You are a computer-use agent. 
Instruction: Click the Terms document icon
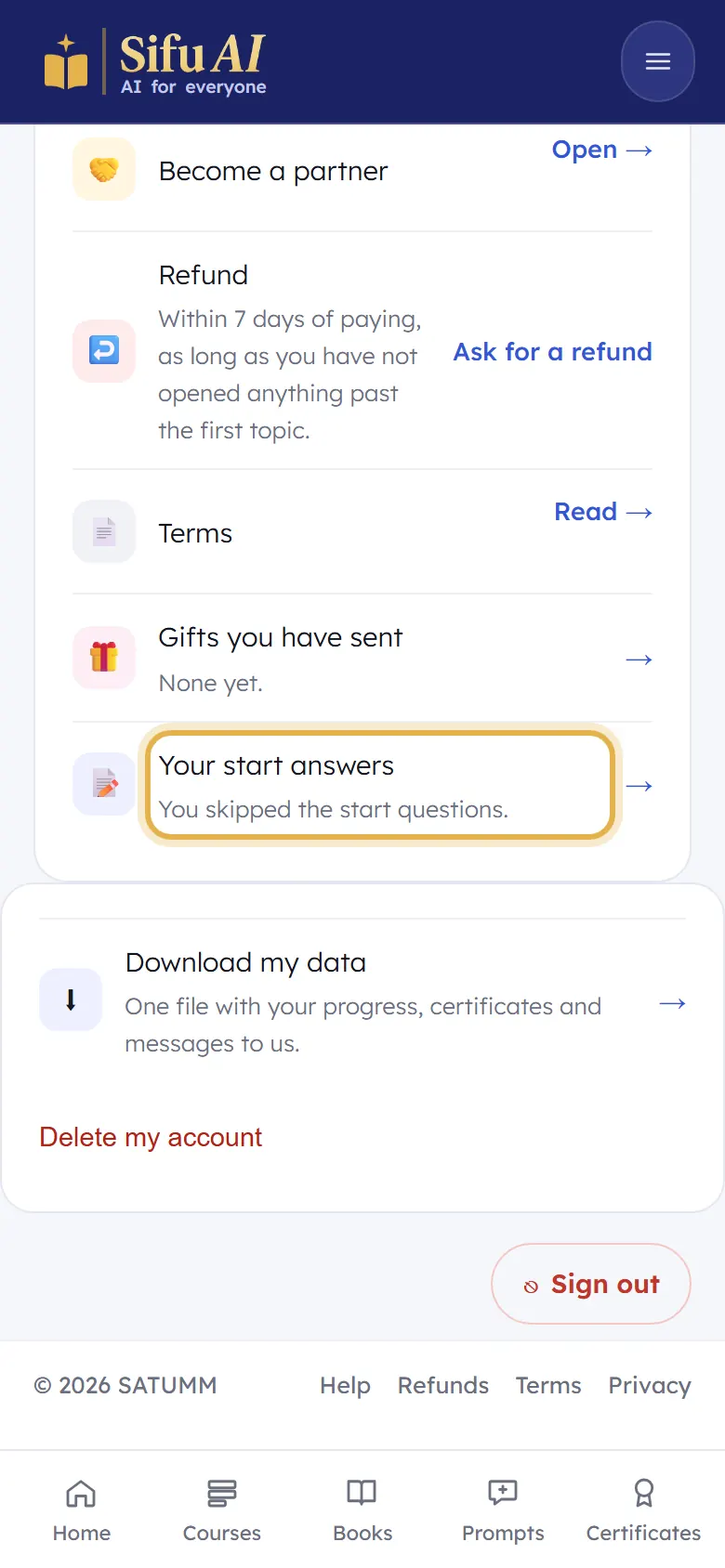[x=104, y=532]
